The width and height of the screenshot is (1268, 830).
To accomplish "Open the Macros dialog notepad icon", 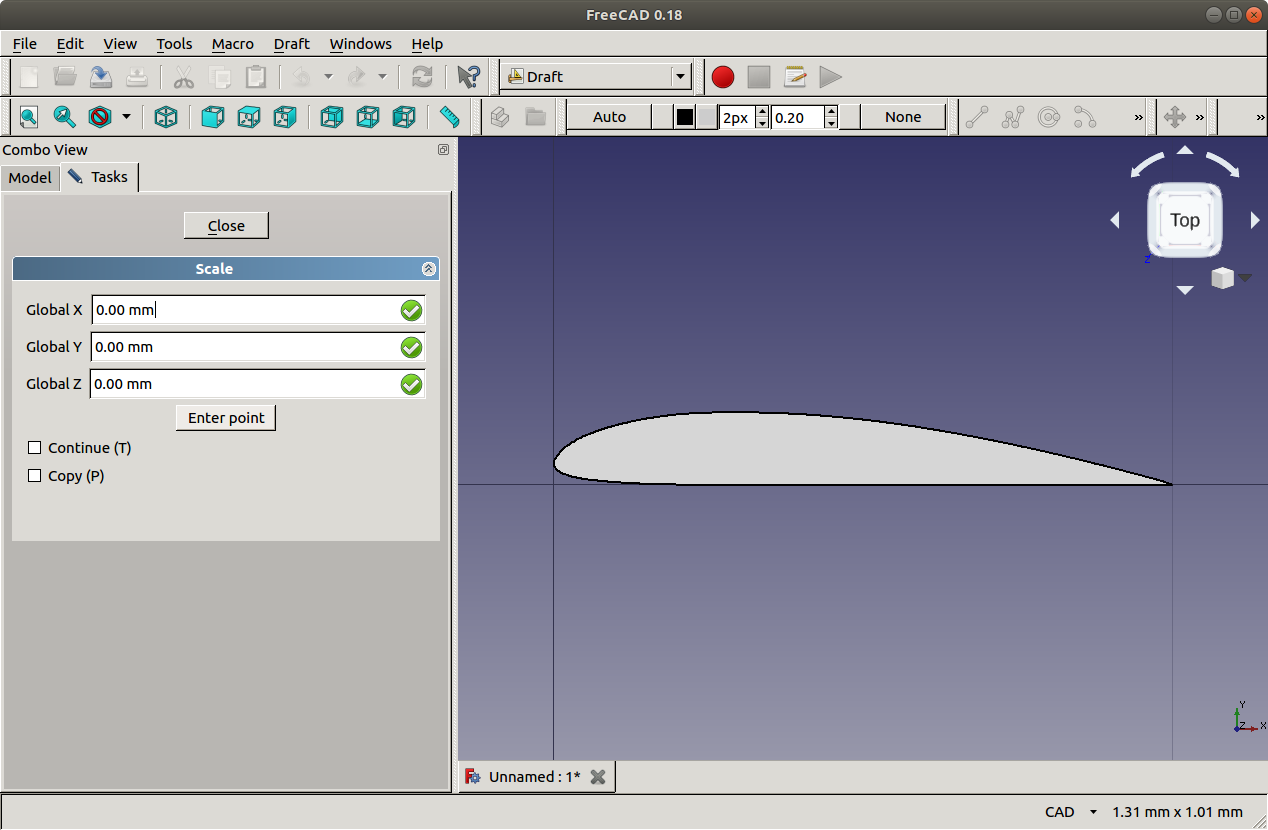I will pos(795,77).
